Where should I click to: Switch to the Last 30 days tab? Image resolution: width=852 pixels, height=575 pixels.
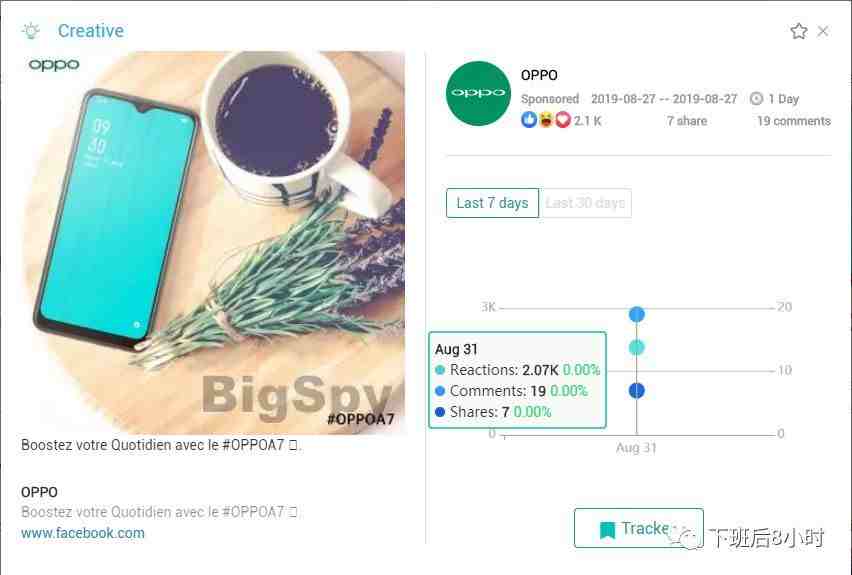586,203
